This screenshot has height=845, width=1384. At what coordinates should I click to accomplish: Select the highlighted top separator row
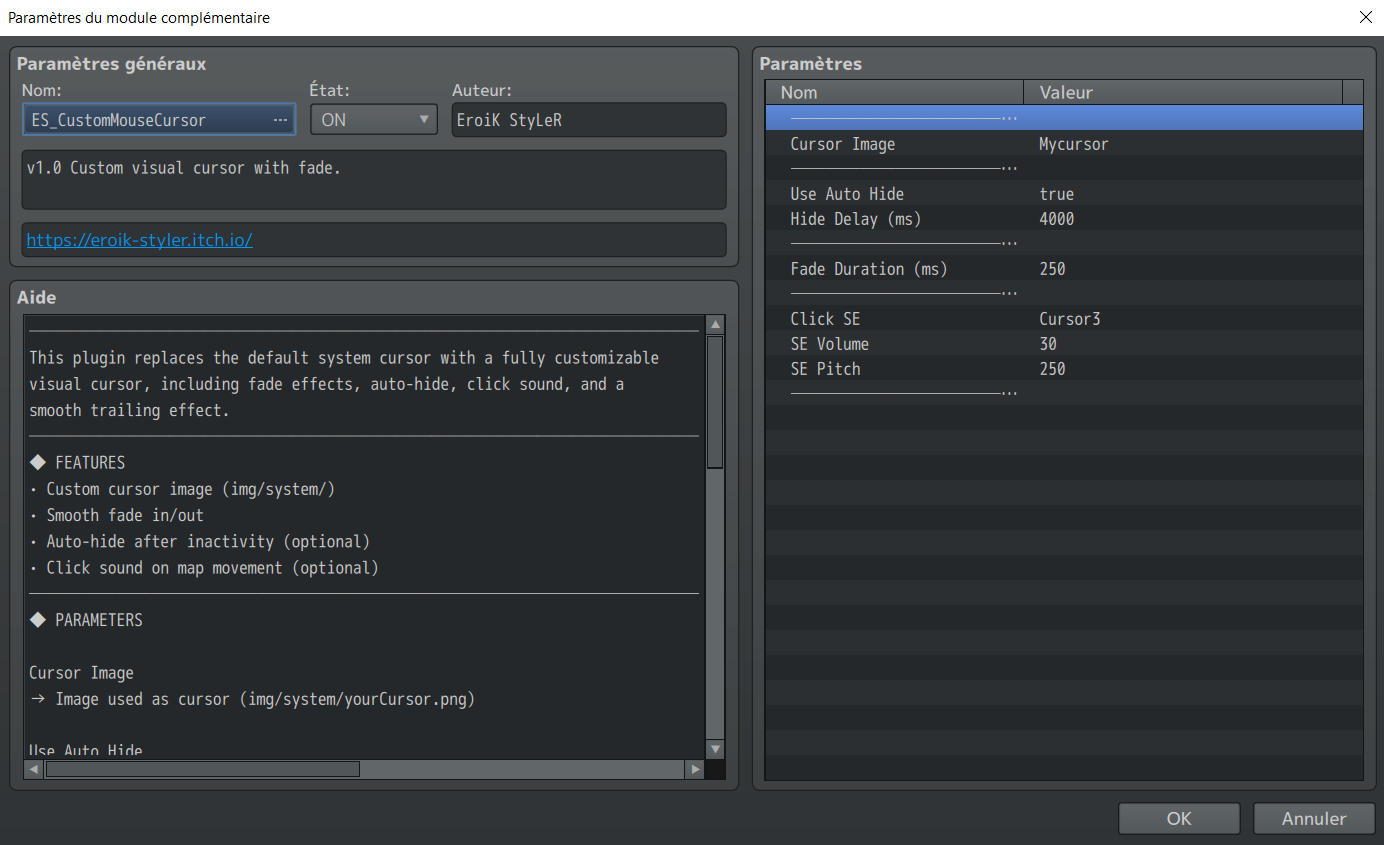pos(1064,118)
